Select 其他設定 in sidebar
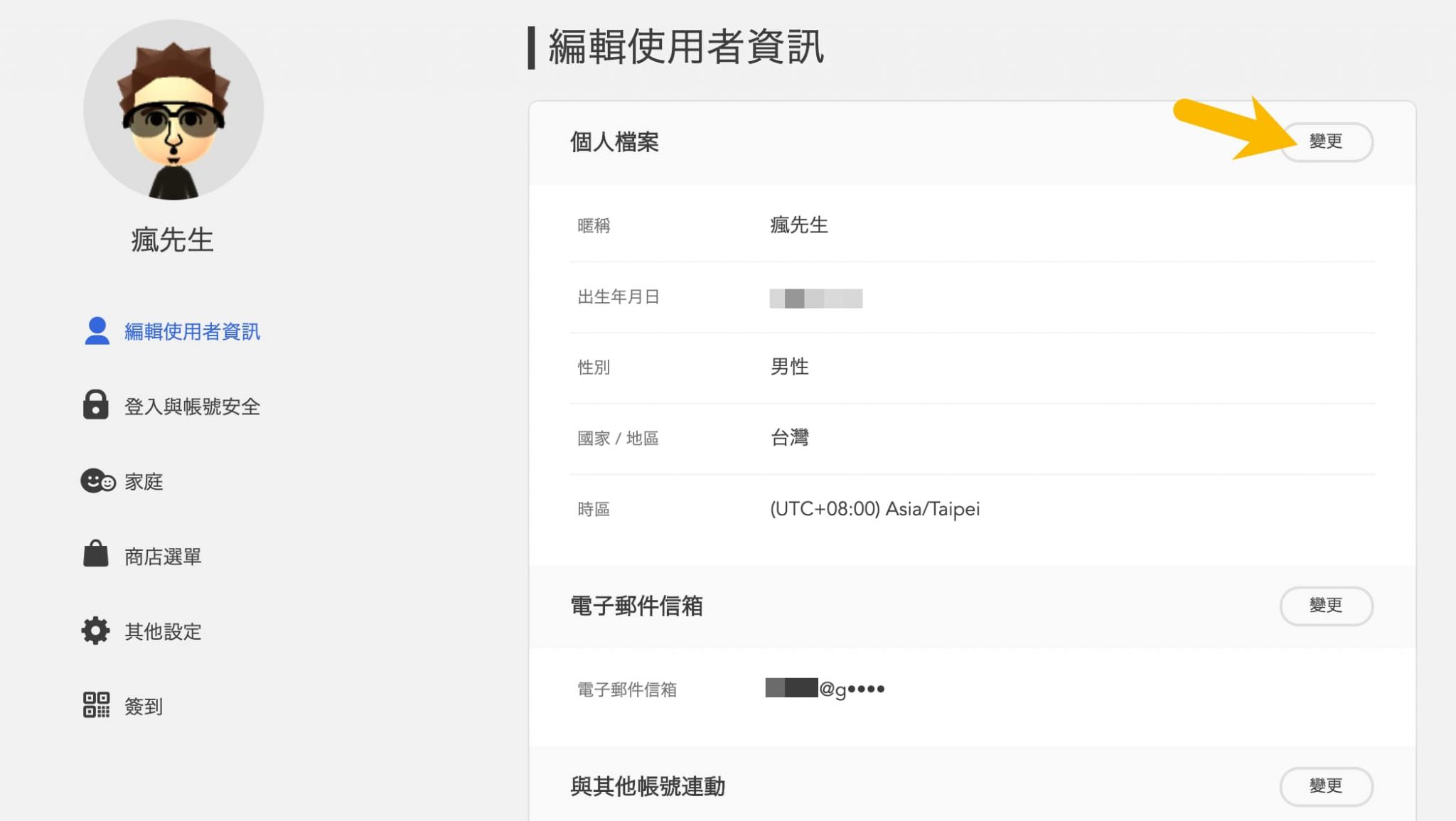Image resolution: width=1456 pixels, height=821 pixels. point(163,631)
